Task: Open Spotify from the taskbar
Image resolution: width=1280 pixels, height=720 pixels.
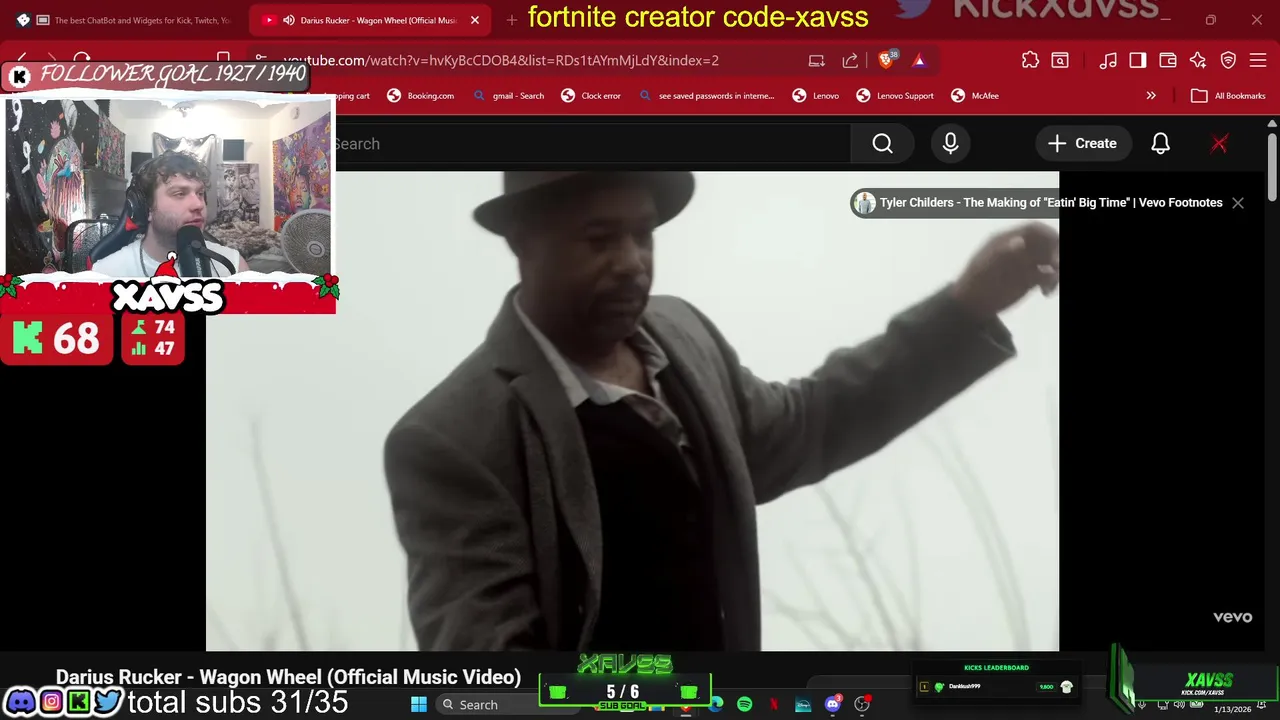Action: coord(745,705)
